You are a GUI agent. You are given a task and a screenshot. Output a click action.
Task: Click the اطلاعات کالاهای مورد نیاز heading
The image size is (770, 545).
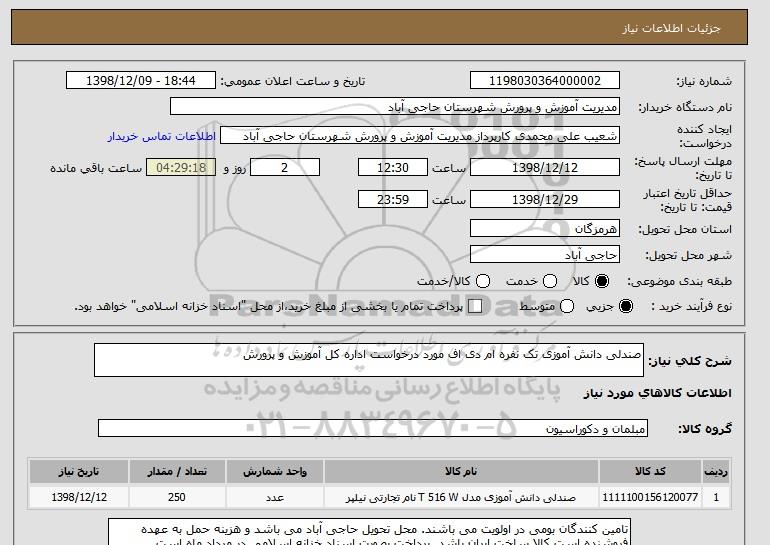(x=657, y=393)
